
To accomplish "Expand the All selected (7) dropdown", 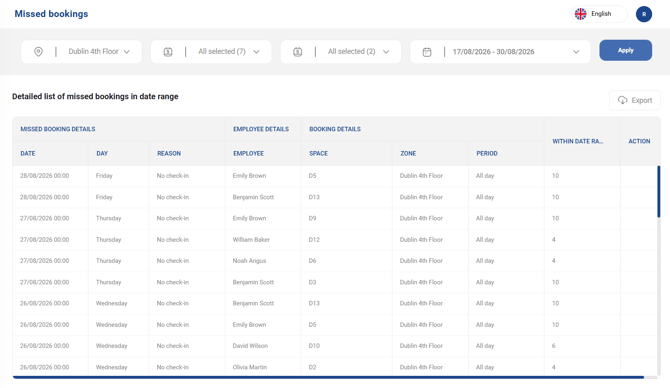I will [x=211, y=52].
